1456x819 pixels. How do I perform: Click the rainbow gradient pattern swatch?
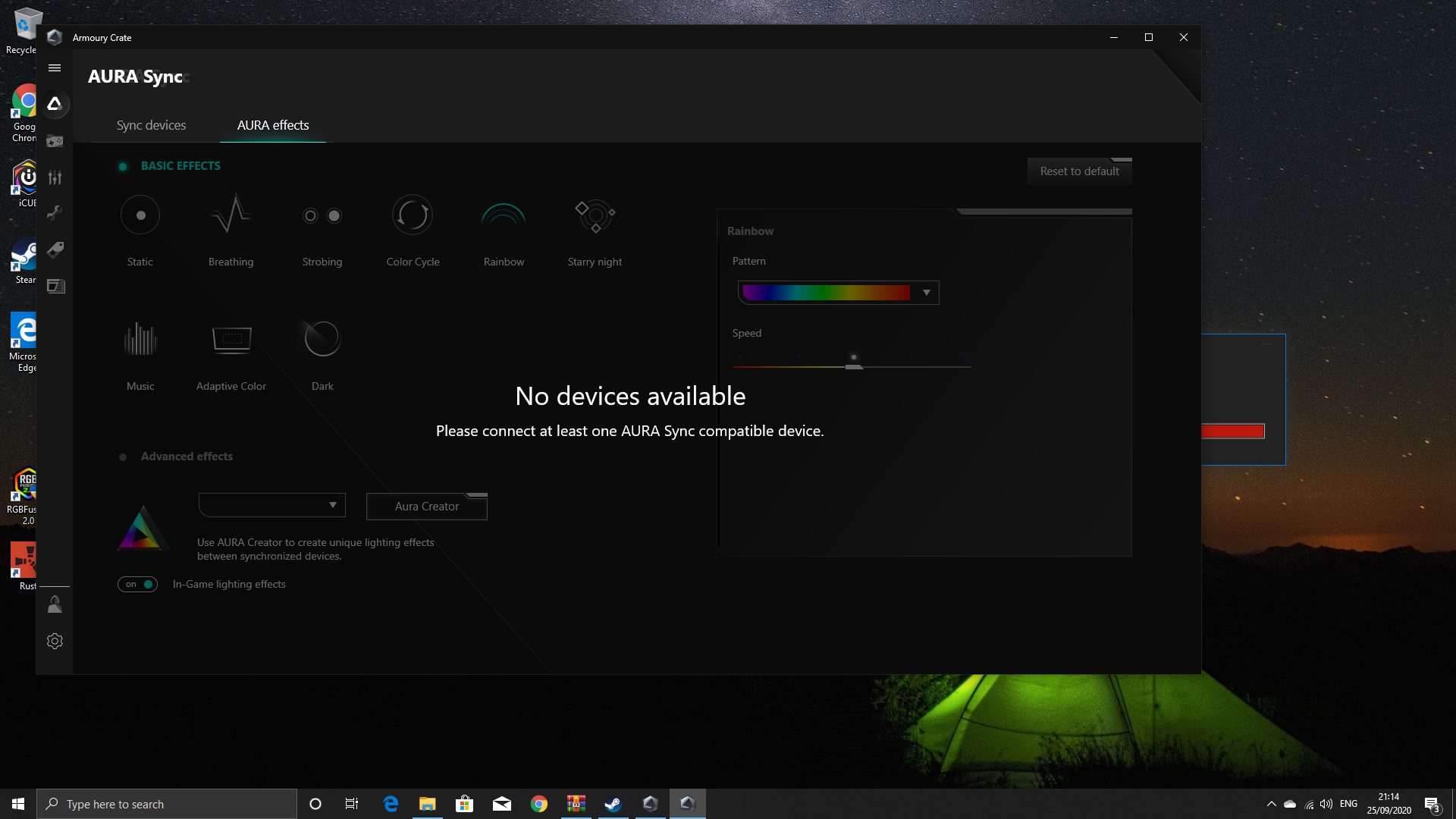[827, 293]
